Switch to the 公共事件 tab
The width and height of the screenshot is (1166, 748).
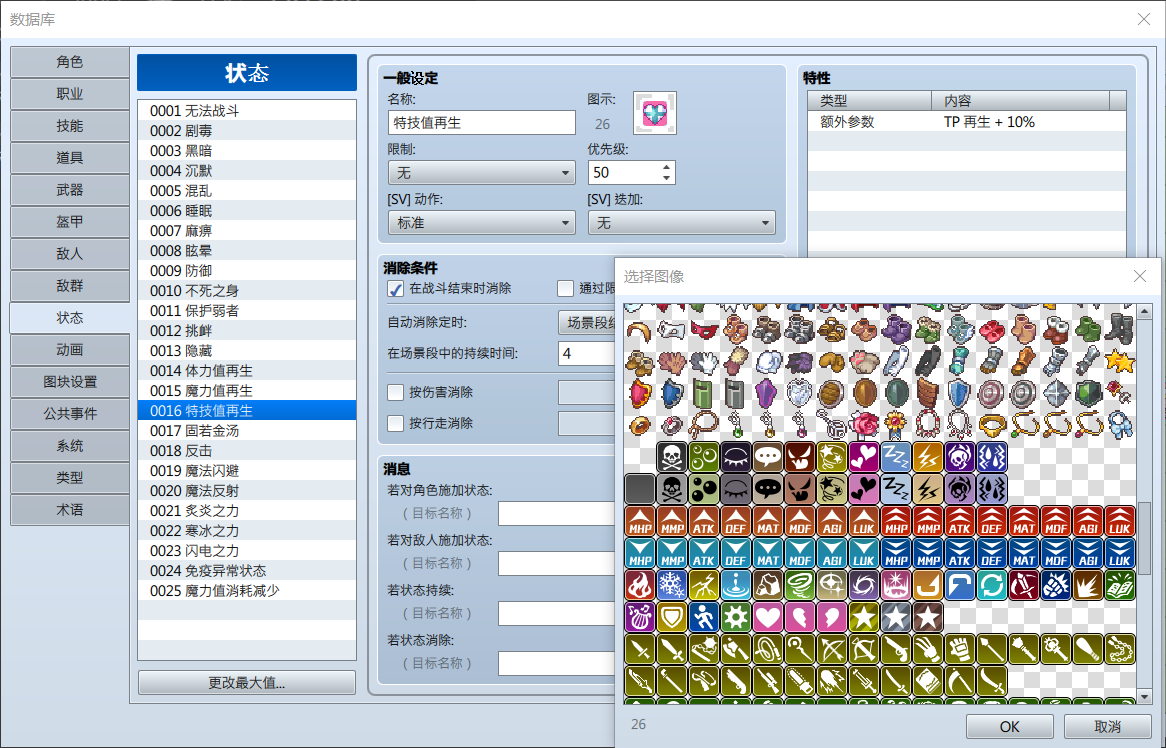70,413
